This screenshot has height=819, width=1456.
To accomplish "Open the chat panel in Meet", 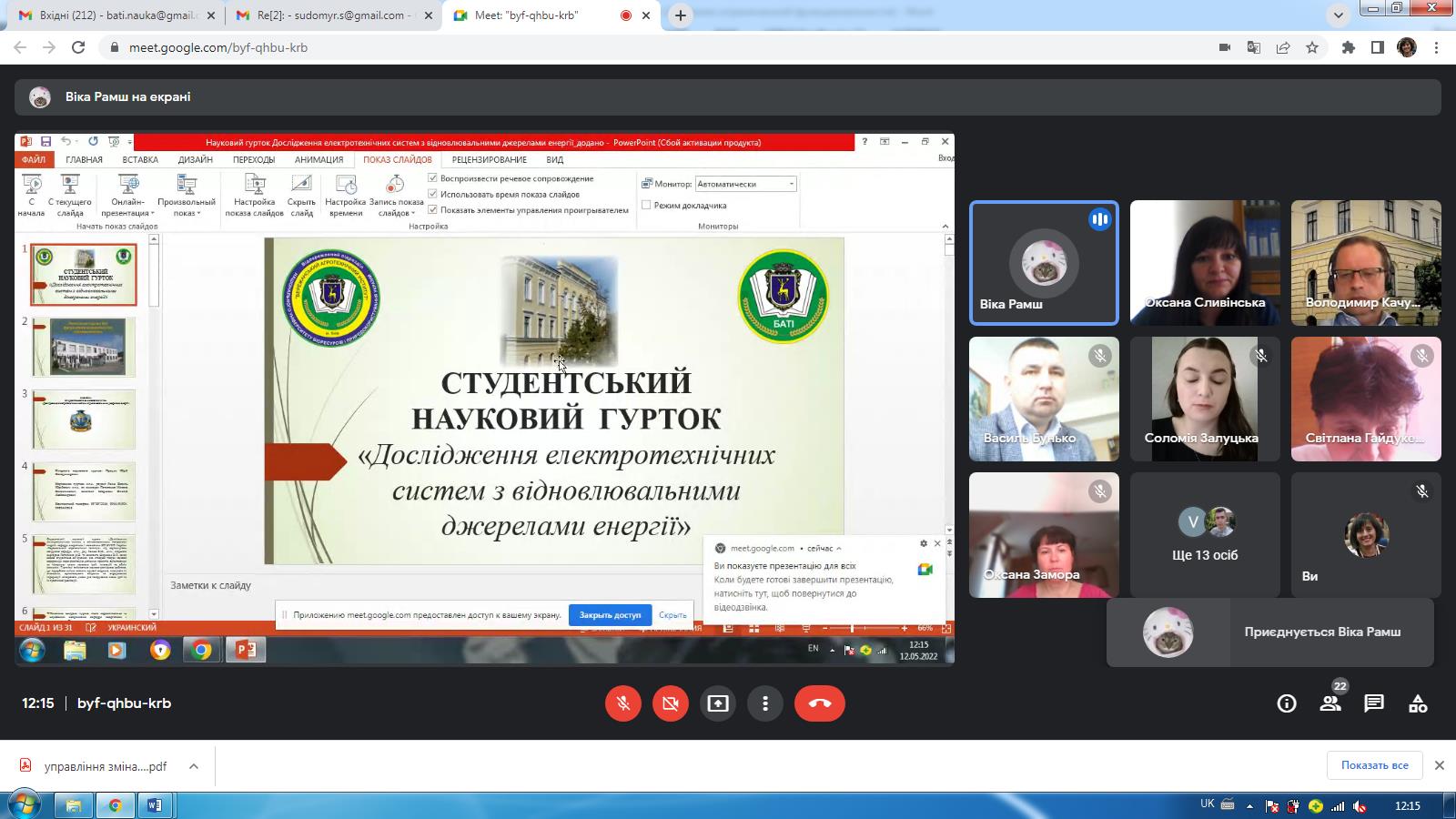I will 1374,703.
